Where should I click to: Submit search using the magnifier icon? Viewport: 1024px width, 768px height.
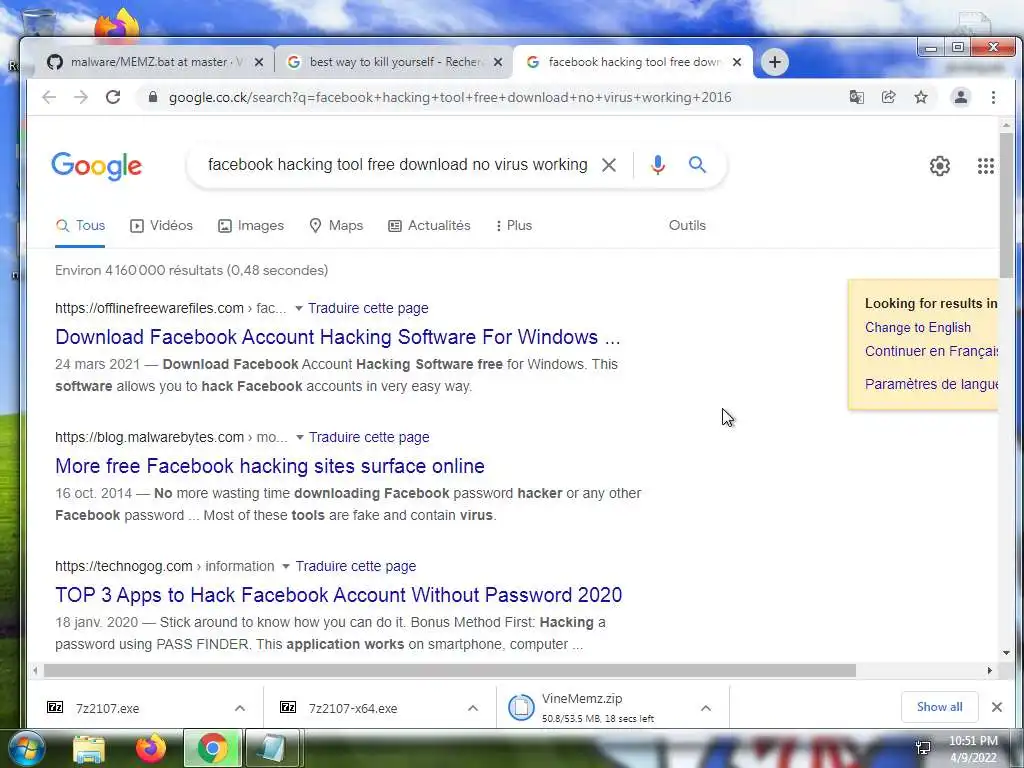[697, 165]
